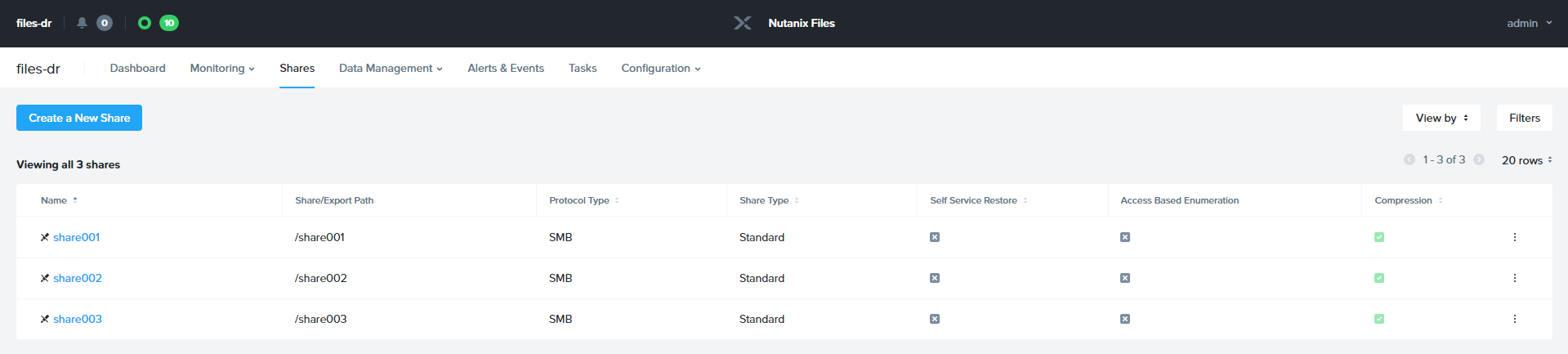The width and height of the screenshot is (1568, 354).
Task: Open the Tasks tab
Action: (583, 68)
